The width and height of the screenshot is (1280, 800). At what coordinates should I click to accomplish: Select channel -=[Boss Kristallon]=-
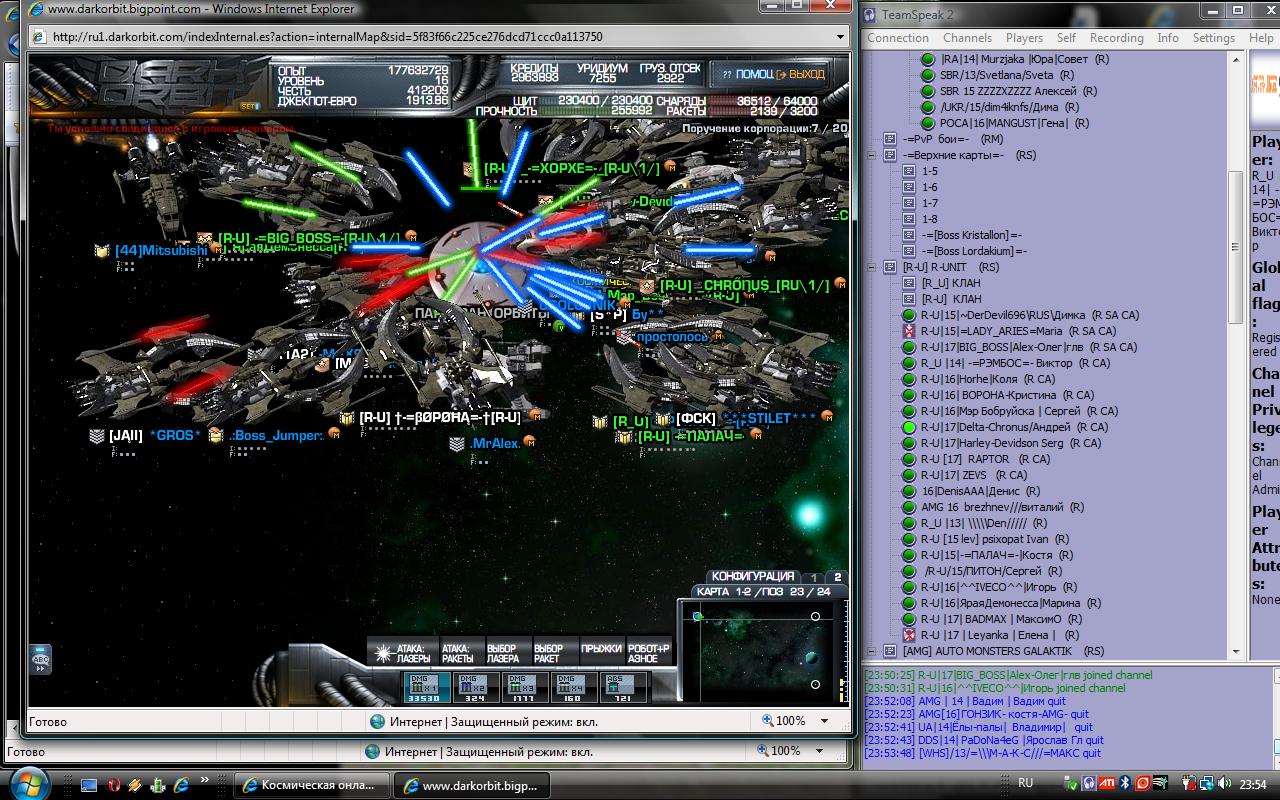pos(971,235)
